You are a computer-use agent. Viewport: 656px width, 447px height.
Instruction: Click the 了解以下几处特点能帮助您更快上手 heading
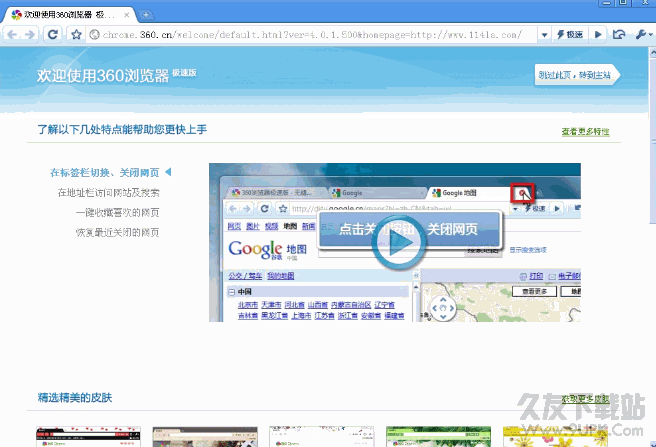[122, 129]
